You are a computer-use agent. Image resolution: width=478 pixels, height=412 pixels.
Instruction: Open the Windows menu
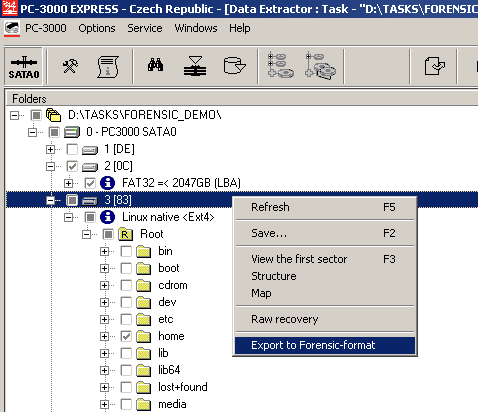click(x=196, y=28)
